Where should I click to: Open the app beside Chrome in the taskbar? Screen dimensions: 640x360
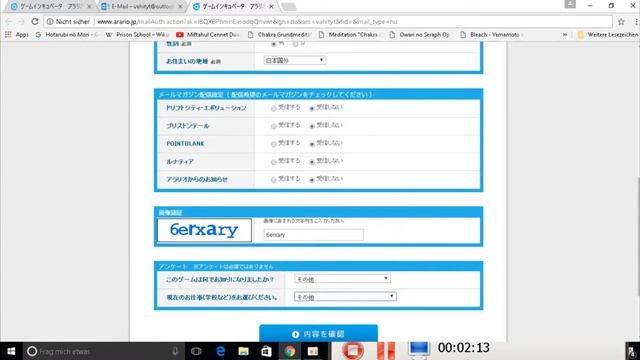click(x=313, y=351)
